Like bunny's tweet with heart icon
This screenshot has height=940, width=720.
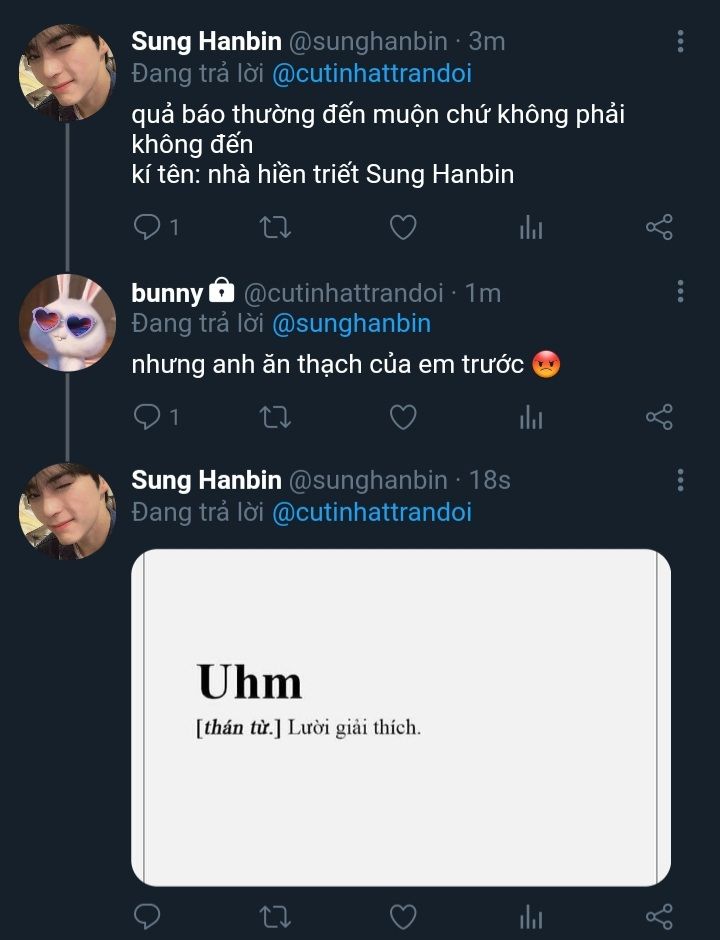pyautogui.click(x=402, y=417)
